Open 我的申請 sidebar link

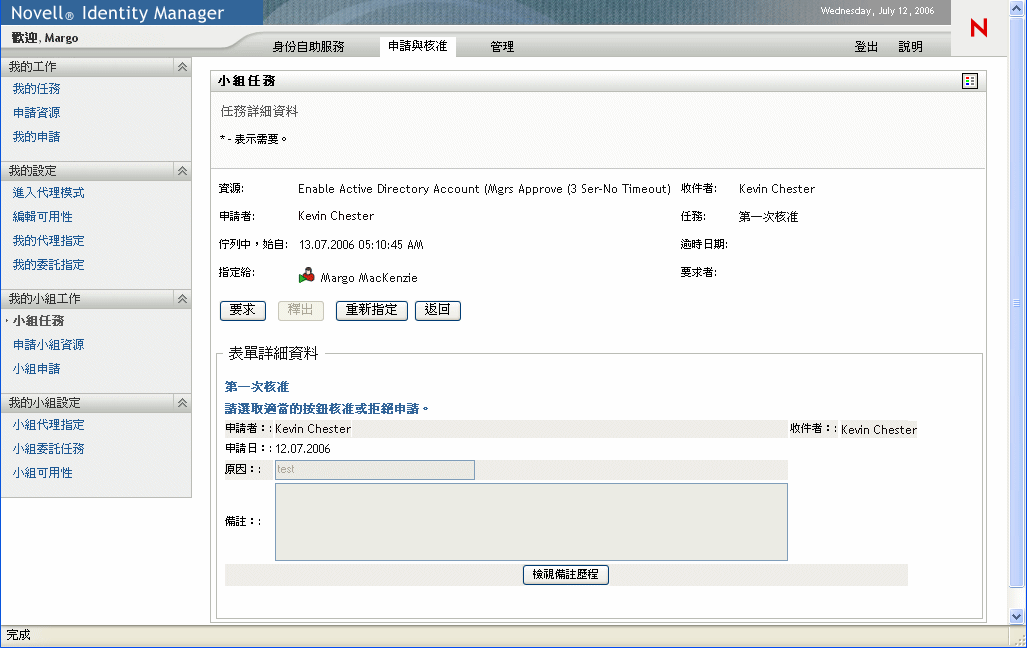click(37, 136)
